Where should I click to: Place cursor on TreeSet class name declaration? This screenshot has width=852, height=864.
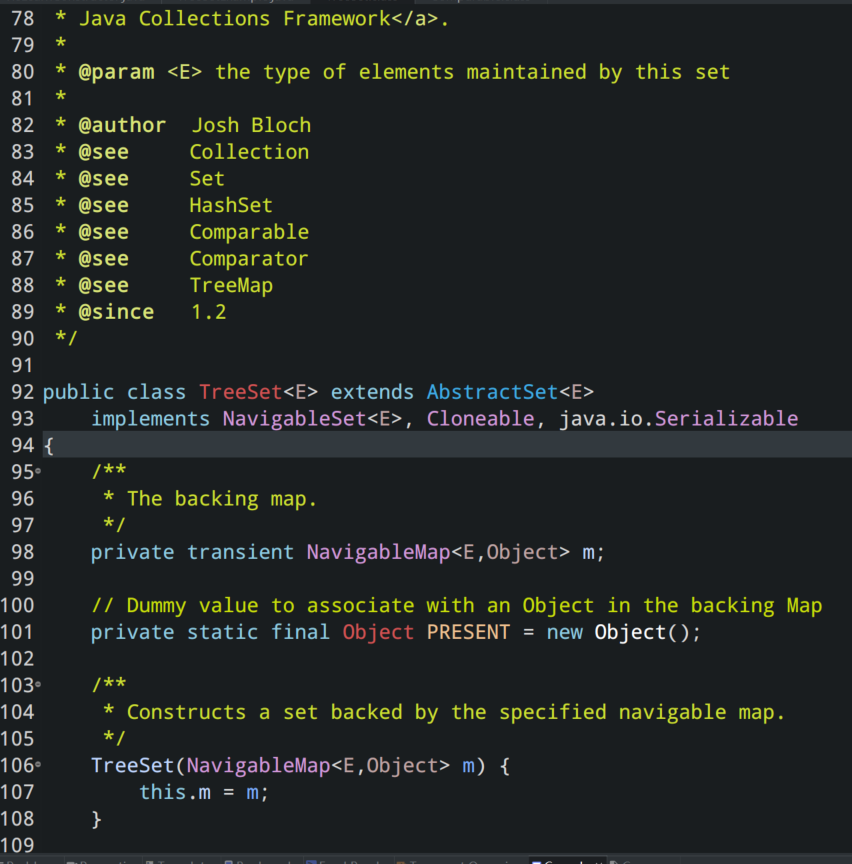241,392
